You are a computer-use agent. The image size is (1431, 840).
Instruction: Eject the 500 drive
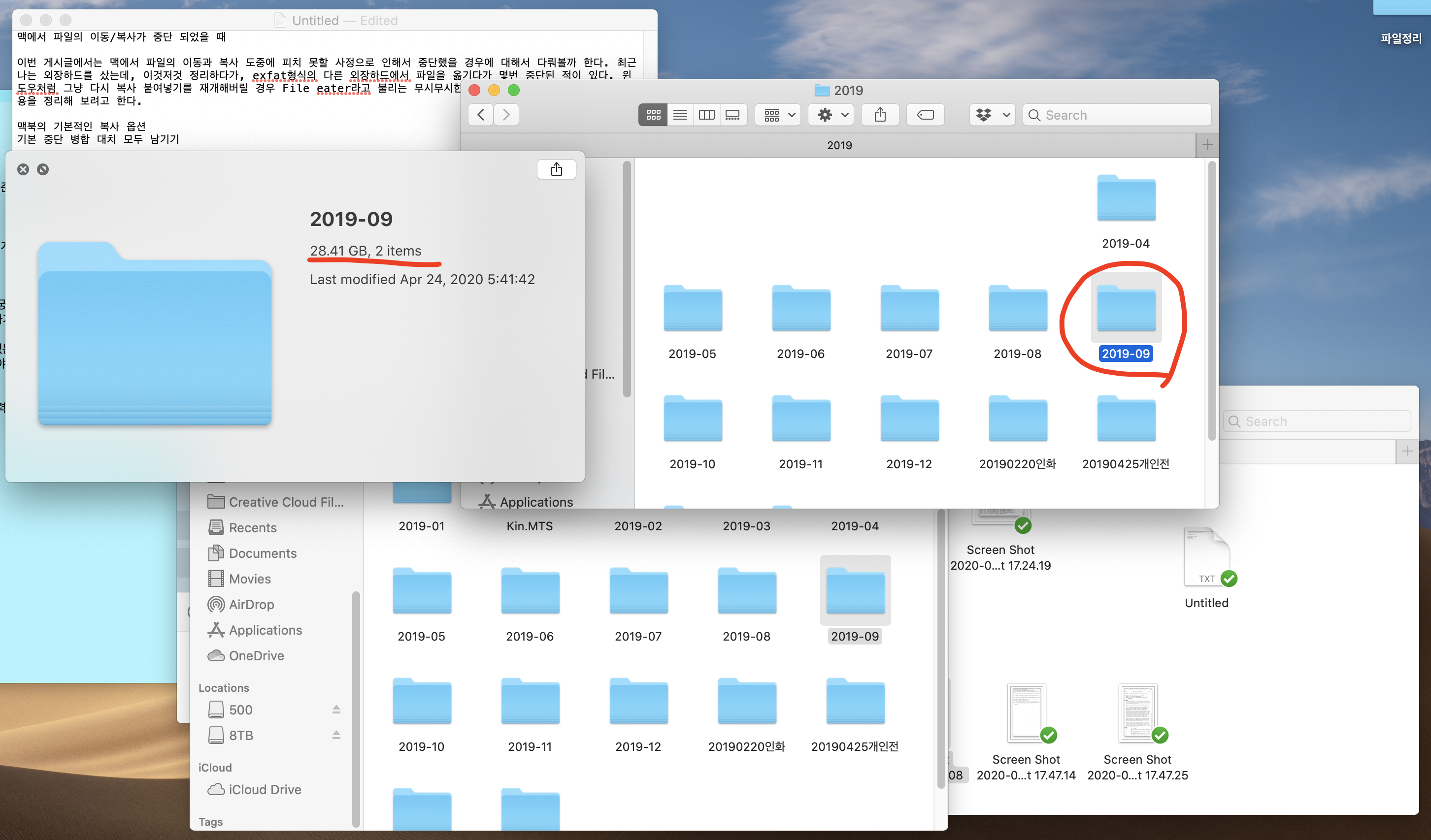[x=336, y=710]
